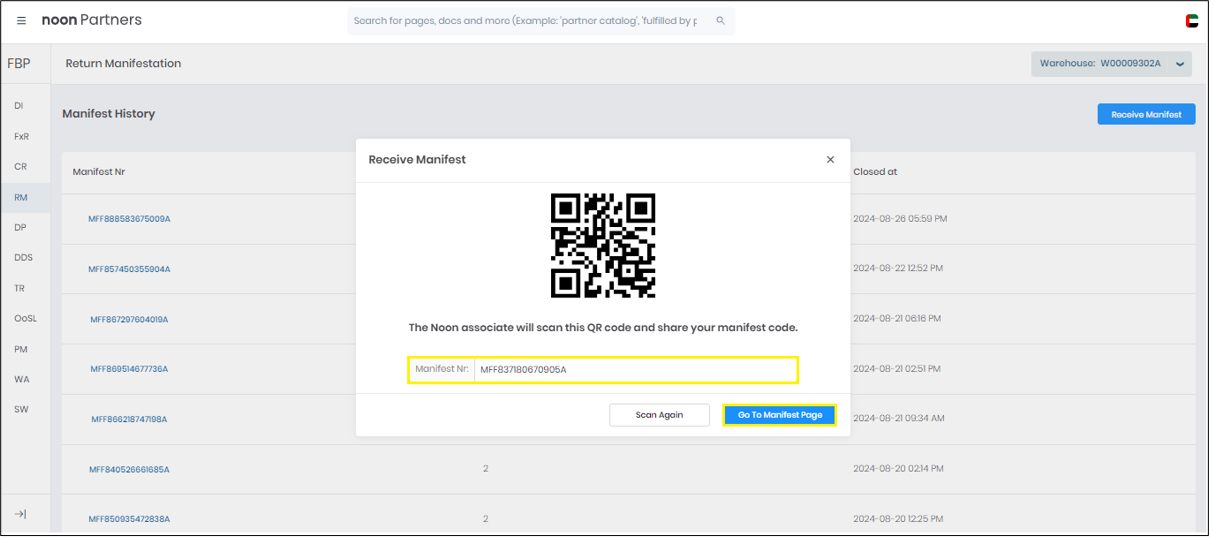1213x540 pixels.
Task: Select DP in the sidebar
Action: click(20, 227)
